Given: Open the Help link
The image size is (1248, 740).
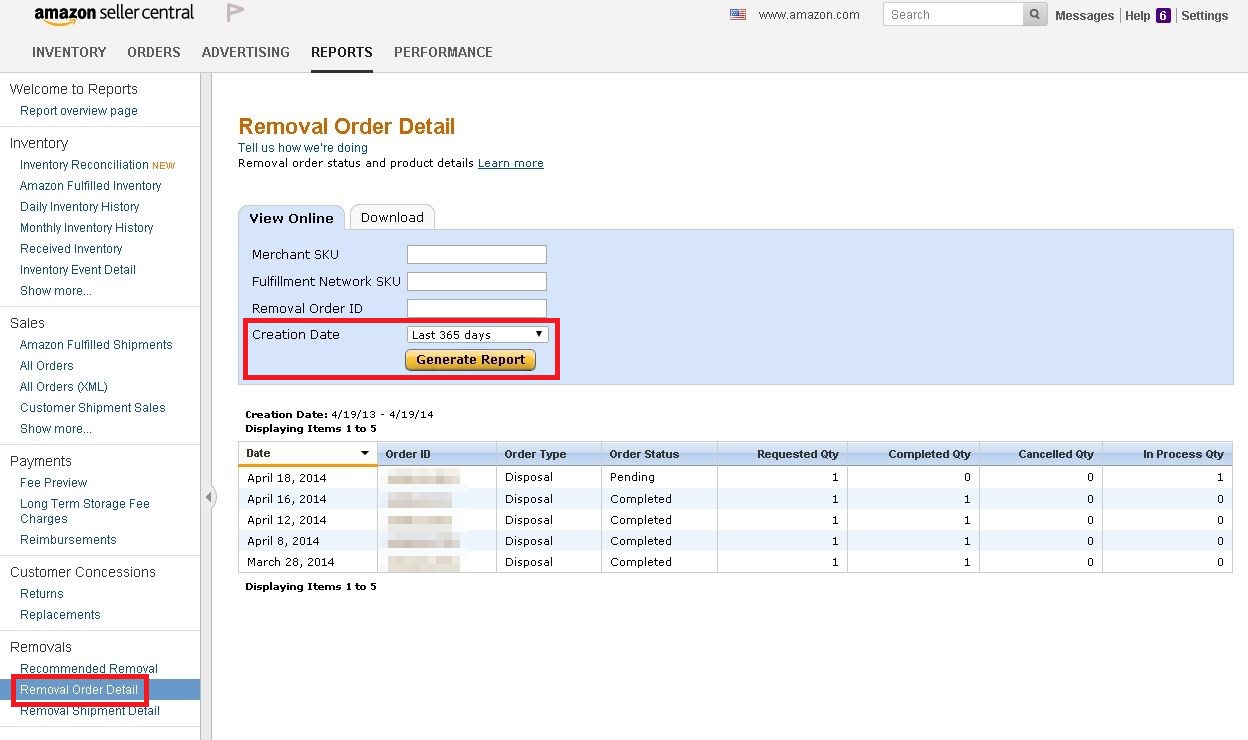Looking at the screenshot, I should [1138, 16].
